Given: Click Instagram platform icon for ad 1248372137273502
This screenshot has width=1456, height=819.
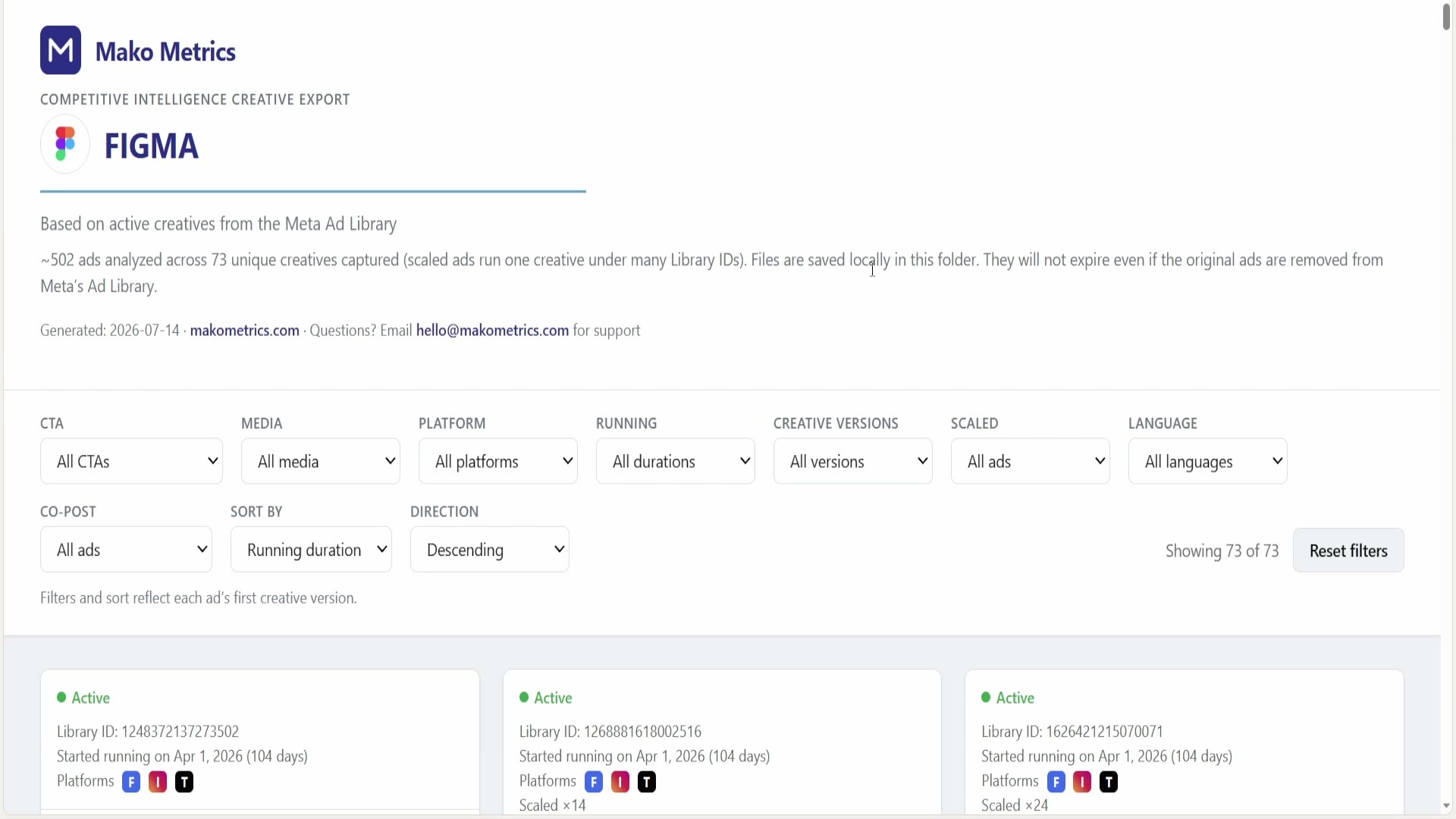Looking at the screenshot, I should [158, 782].
